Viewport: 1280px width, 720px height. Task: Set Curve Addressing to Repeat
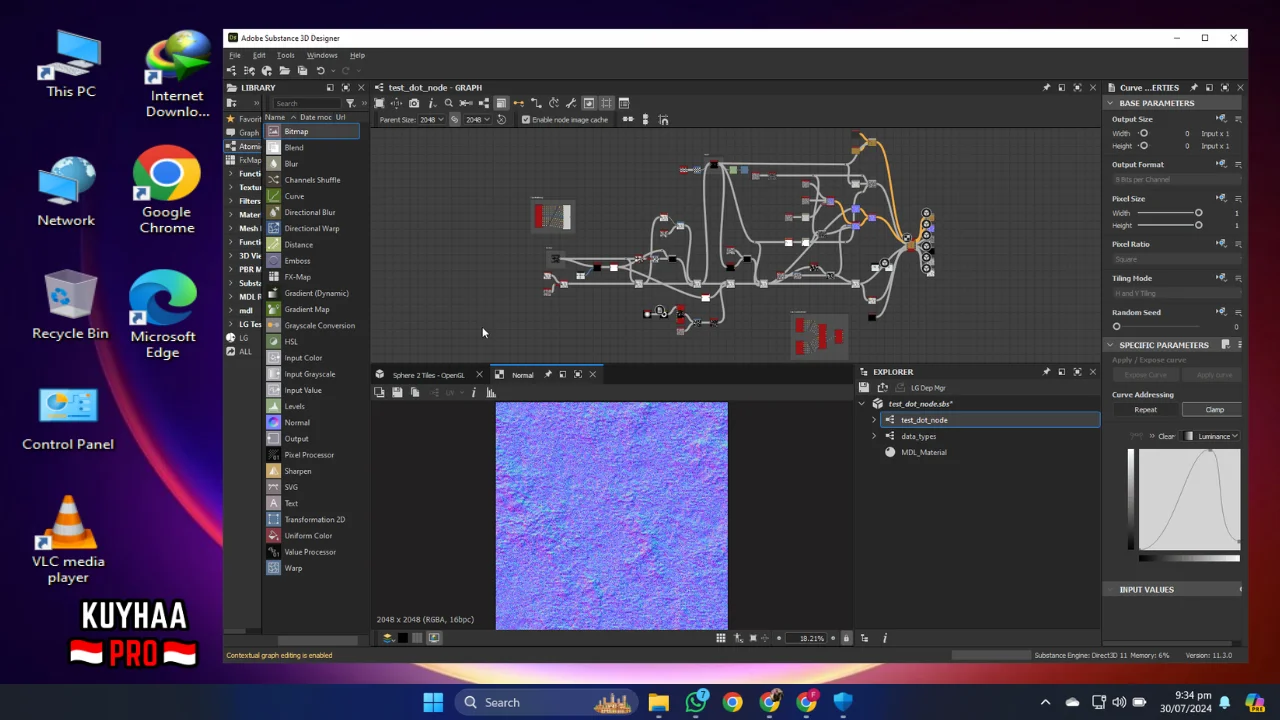pyautogui.click(x=1146, y=409)
